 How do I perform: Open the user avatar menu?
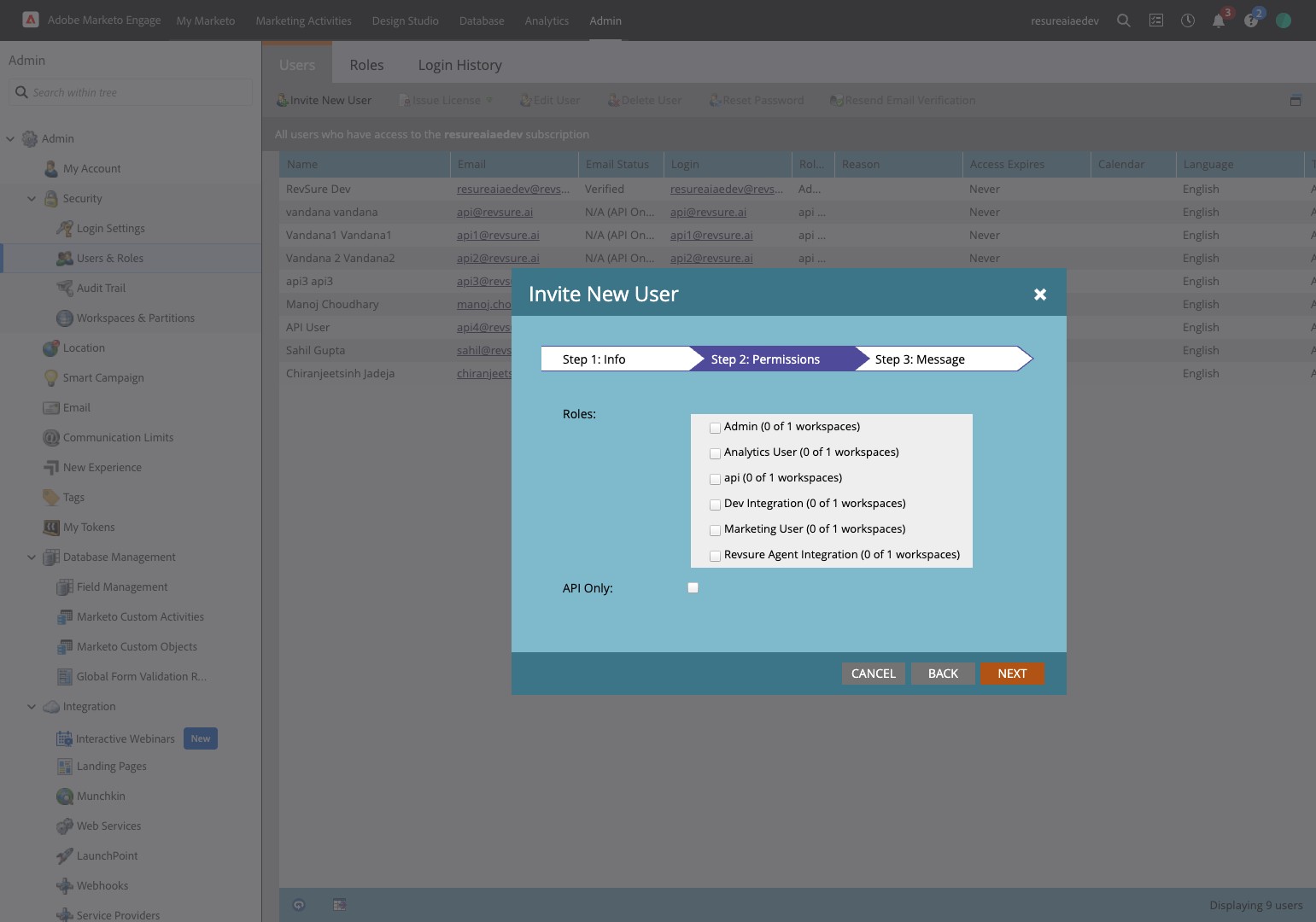tap(1284, 20)
